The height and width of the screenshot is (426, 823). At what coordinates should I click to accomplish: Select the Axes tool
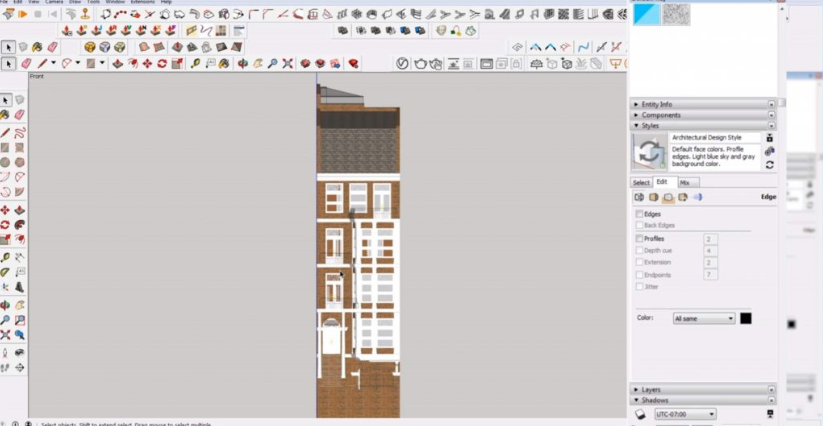click(x=5, y=287)
